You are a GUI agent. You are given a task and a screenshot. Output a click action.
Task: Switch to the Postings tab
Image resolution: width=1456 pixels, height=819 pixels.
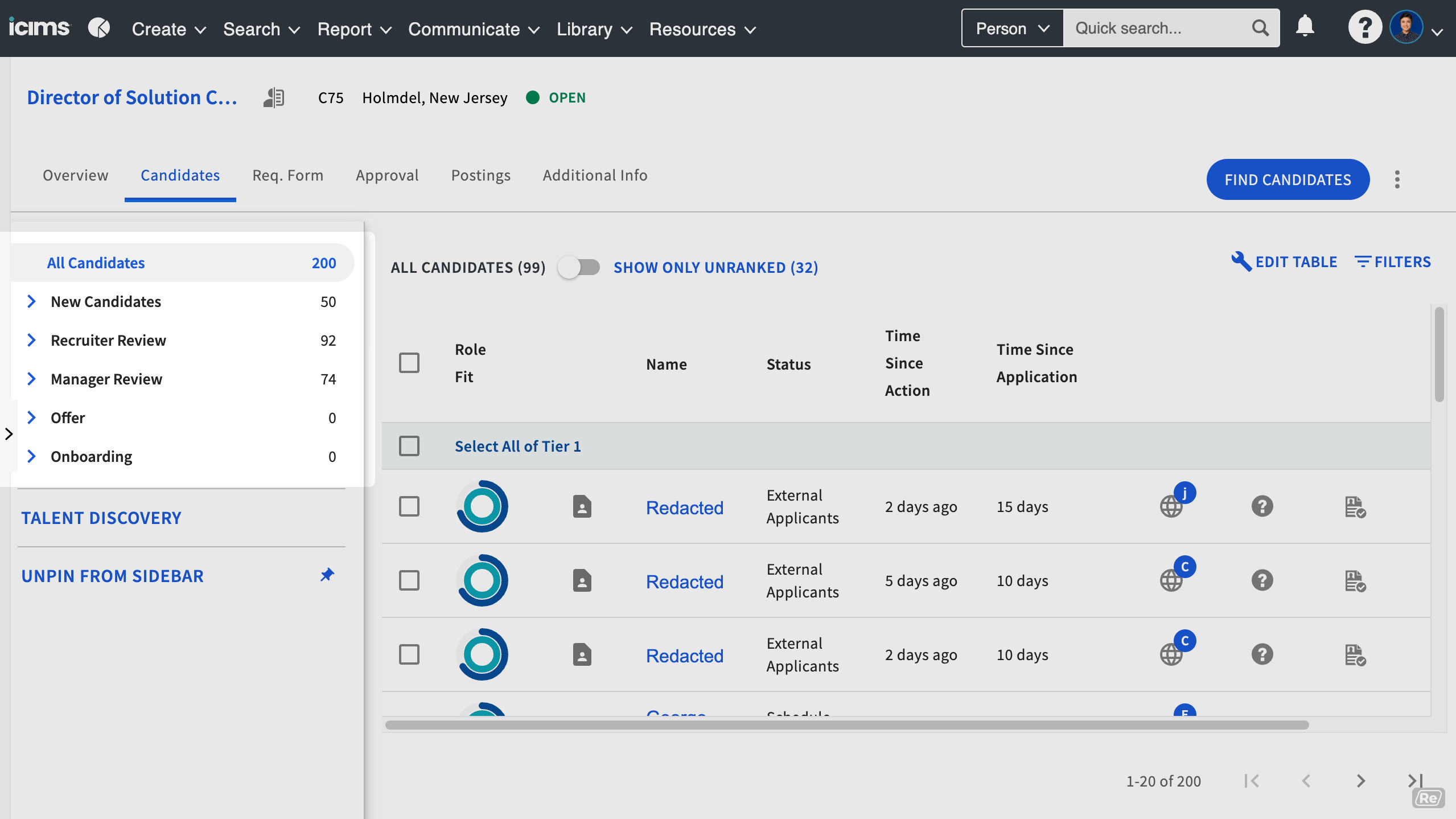click(x=480, y=175)
